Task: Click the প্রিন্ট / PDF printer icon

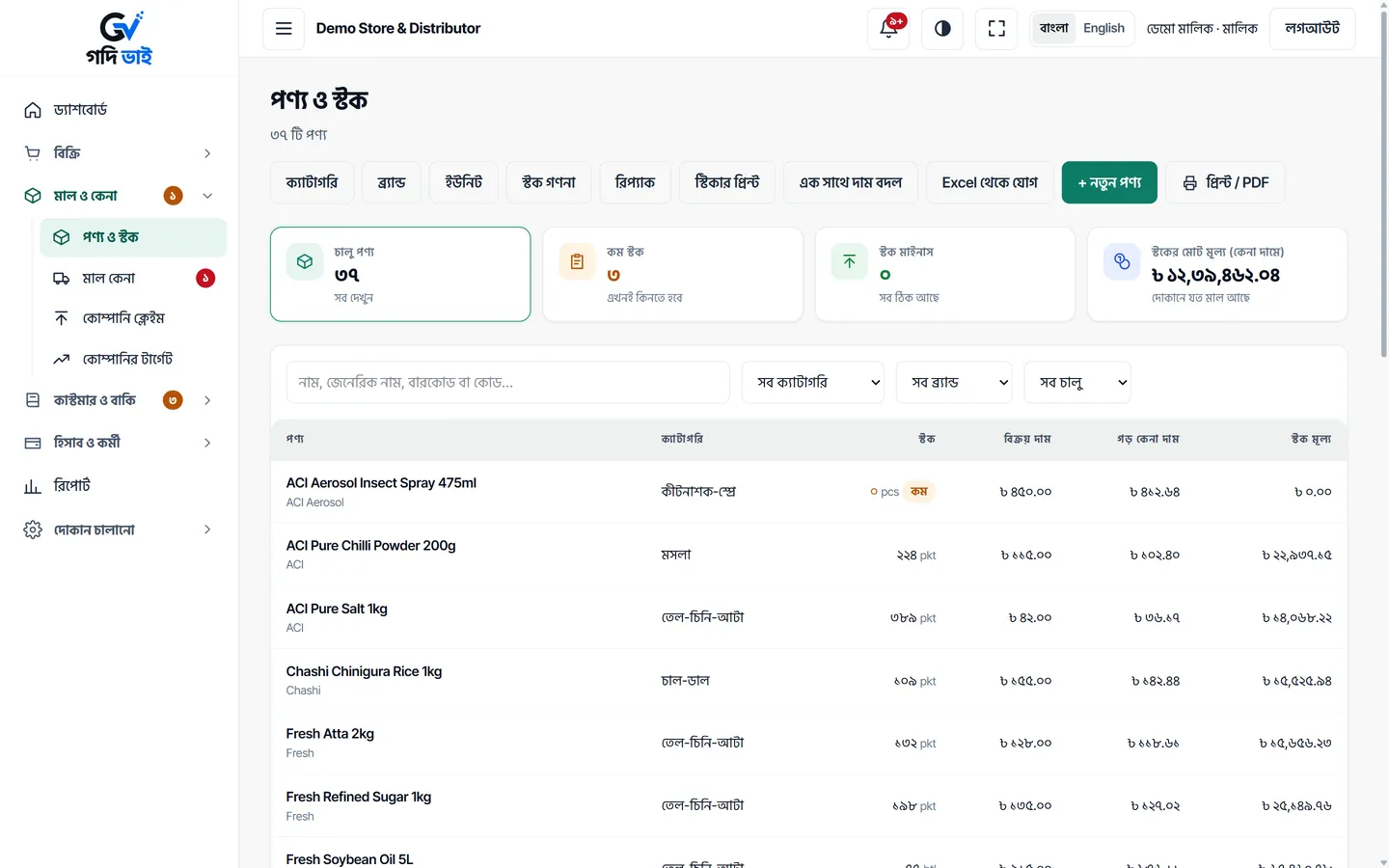Action: pos(1190,183)
